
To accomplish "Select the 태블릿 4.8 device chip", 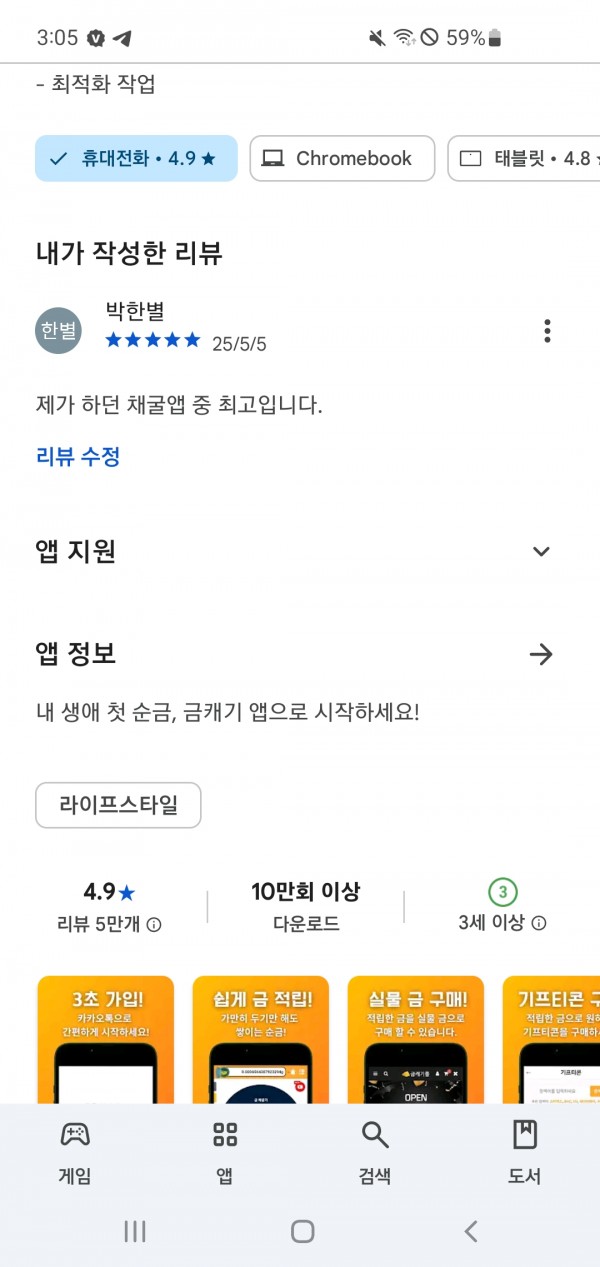I will click(x=524, y=158).
